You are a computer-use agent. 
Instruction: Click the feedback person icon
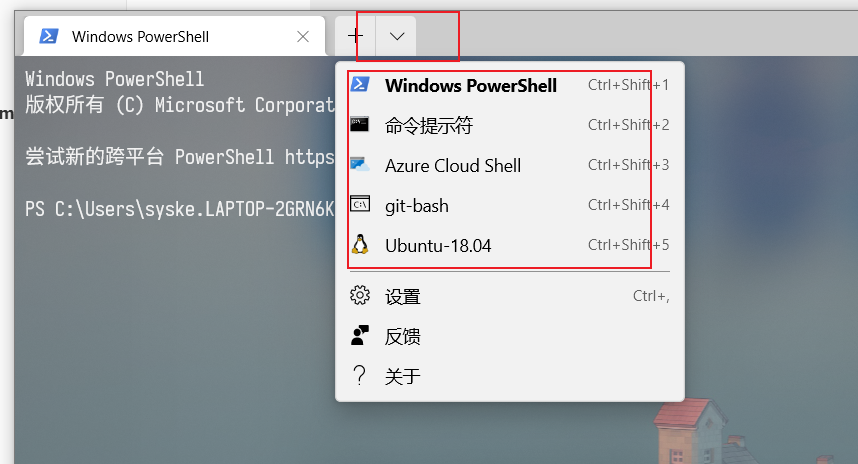(x=360, y=335)
